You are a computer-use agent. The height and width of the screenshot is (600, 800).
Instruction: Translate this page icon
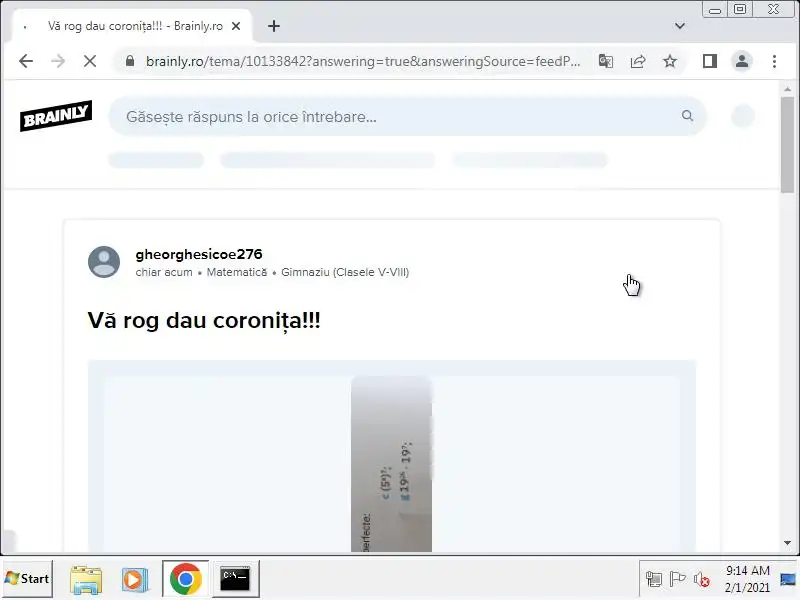click(x=606, y=61)
